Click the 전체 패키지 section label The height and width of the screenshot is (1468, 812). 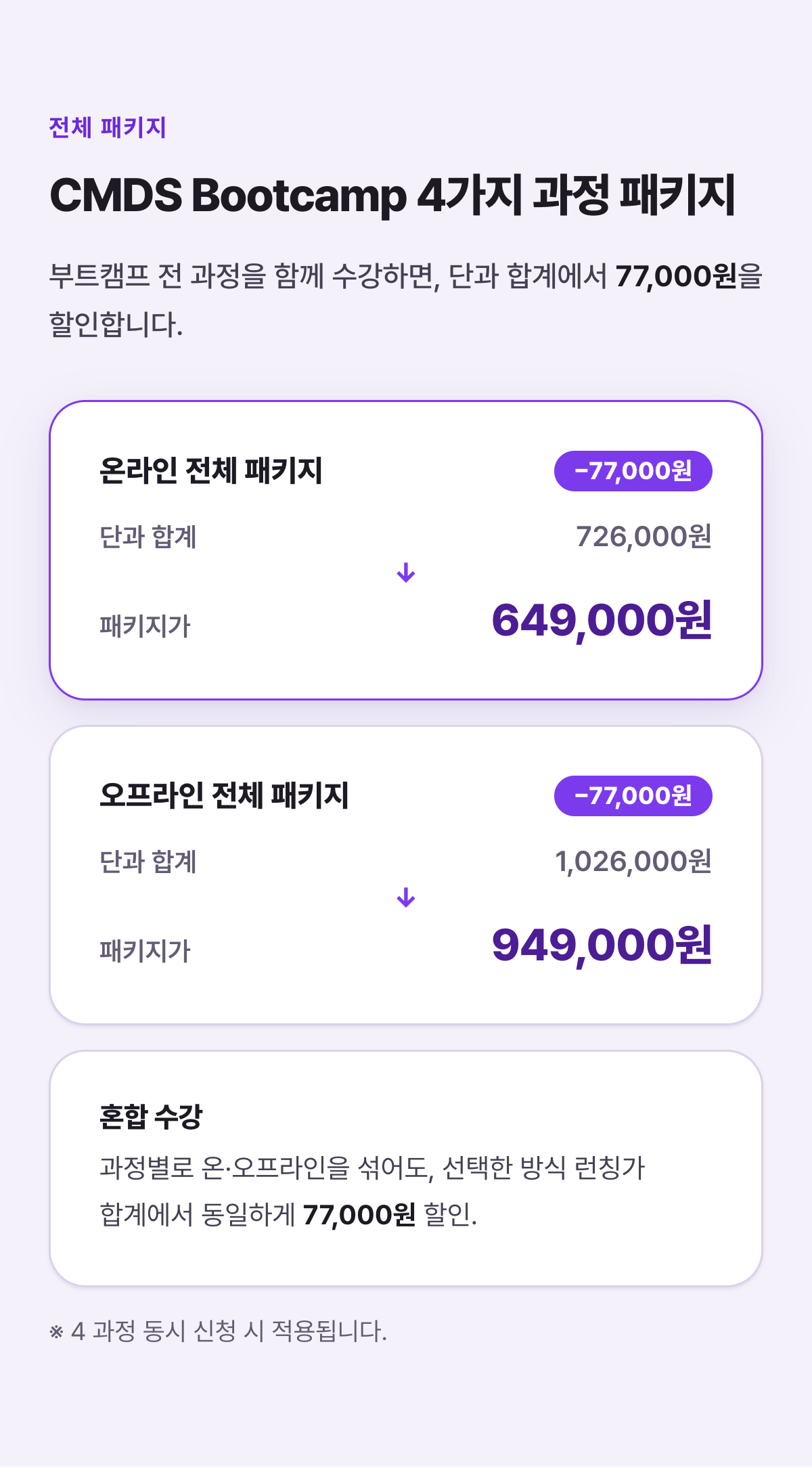pyautogui.click(x=108, y=127)
